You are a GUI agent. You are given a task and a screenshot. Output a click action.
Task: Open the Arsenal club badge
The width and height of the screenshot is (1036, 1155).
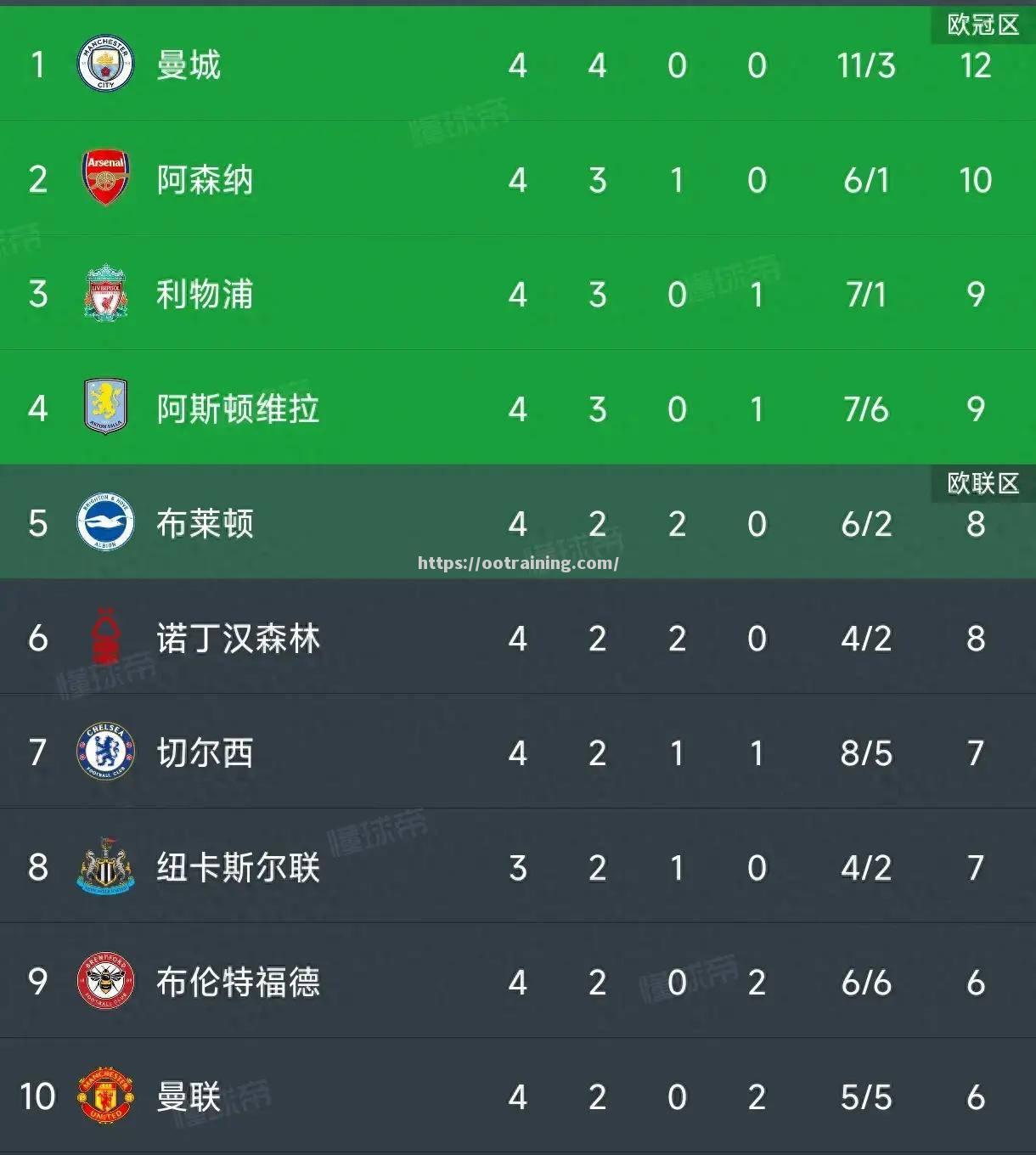pyautogui.click(x=106, y=178)
